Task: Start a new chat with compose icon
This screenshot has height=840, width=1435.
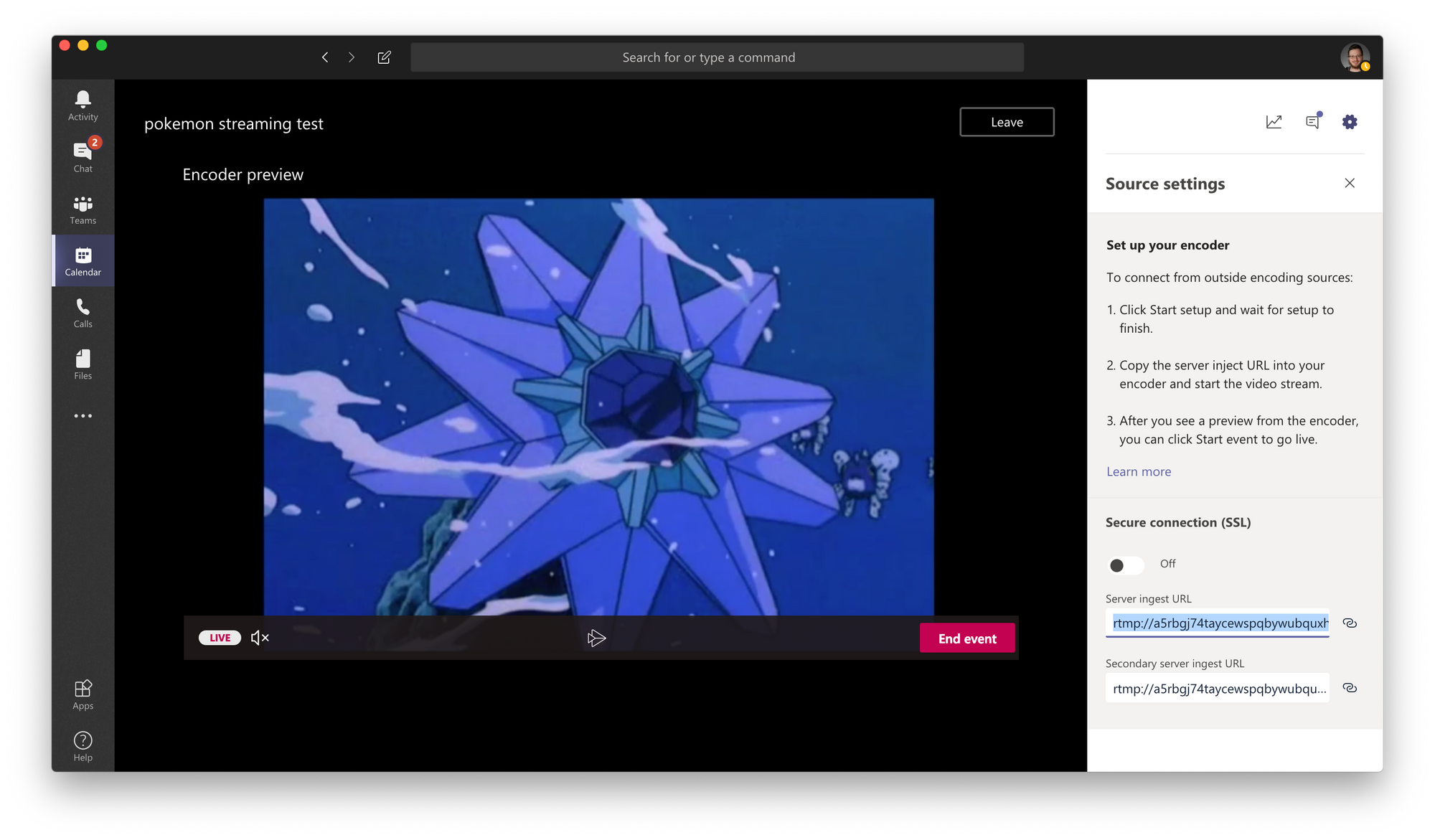Action: point(385,57)
